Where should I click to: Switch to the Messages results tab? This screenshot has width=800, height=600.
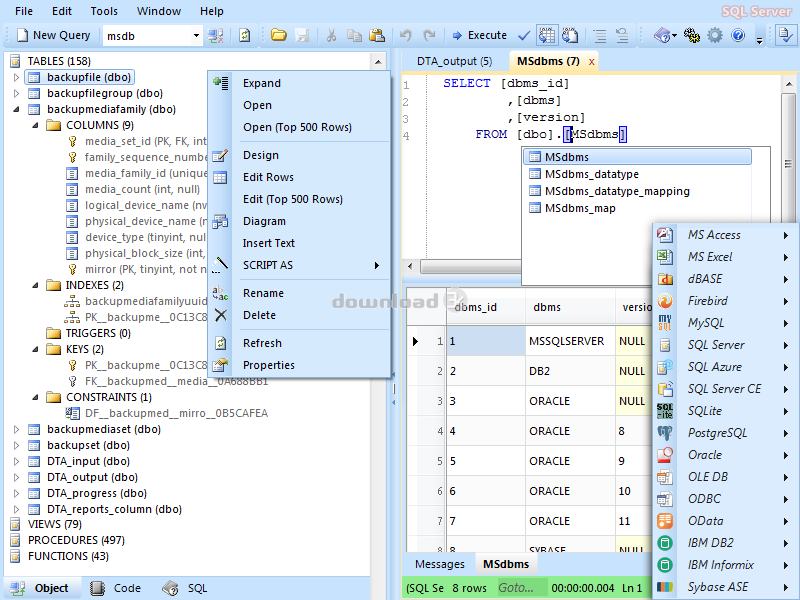(x=440, y=564)
